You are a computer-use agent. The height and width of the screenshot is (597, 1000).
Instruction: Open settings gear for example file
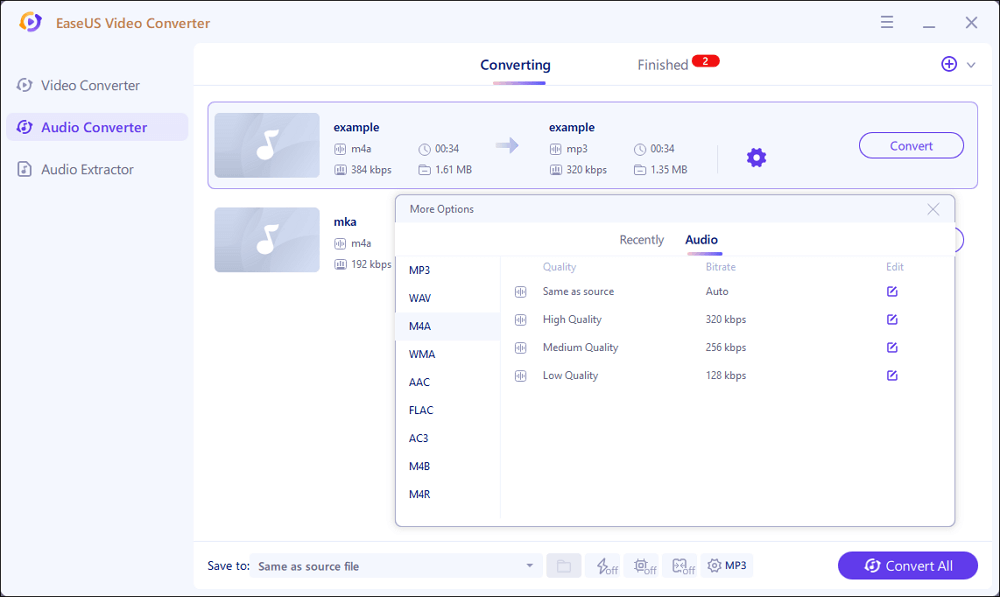756,157
